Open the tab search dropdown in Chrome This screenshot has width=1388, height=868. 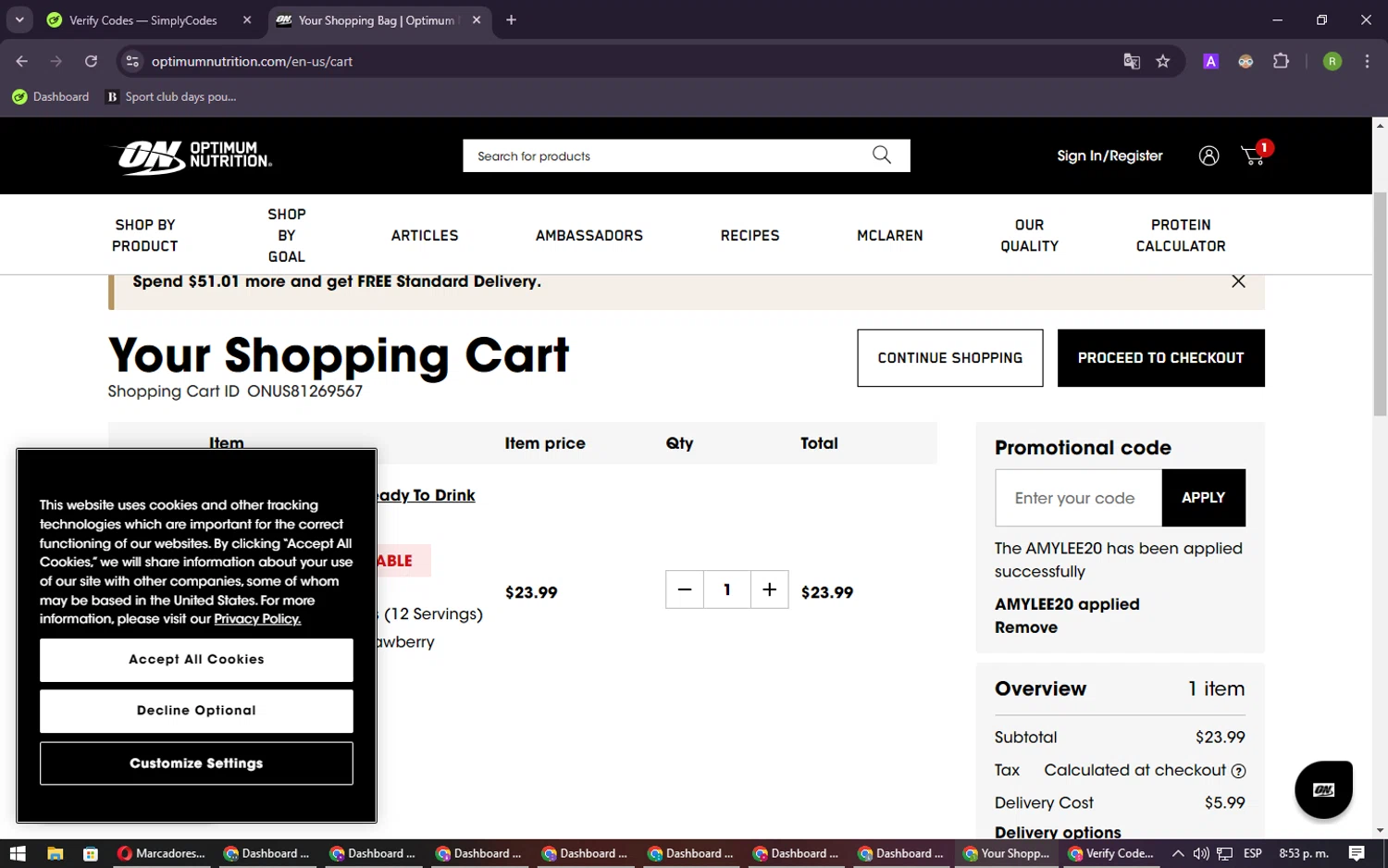(19, 19)
